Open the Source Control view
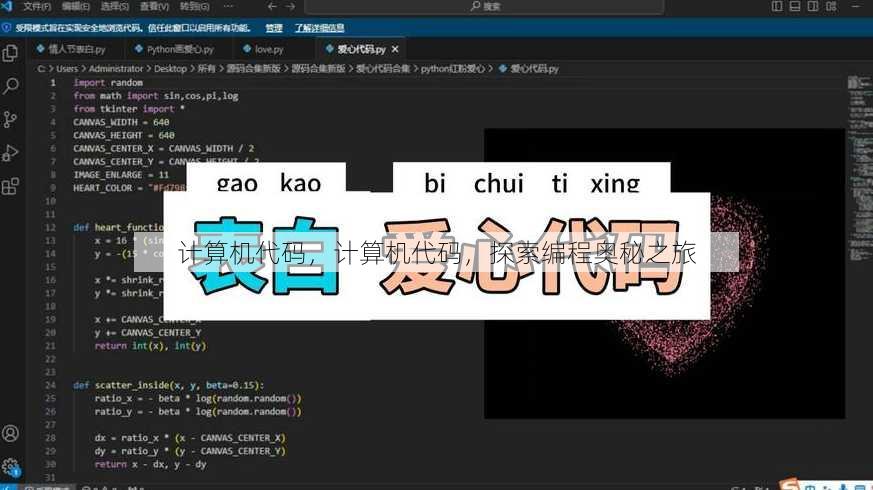Screen dimensions: 873x490 (10, 119)
